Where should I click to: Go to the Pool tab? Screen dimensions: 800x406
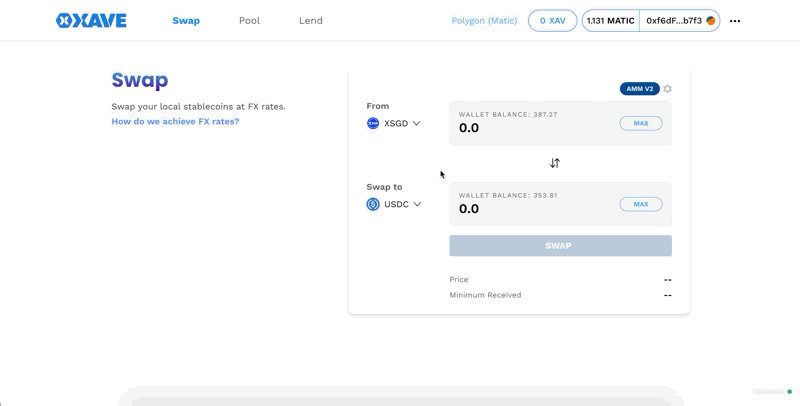pos(249,21)
